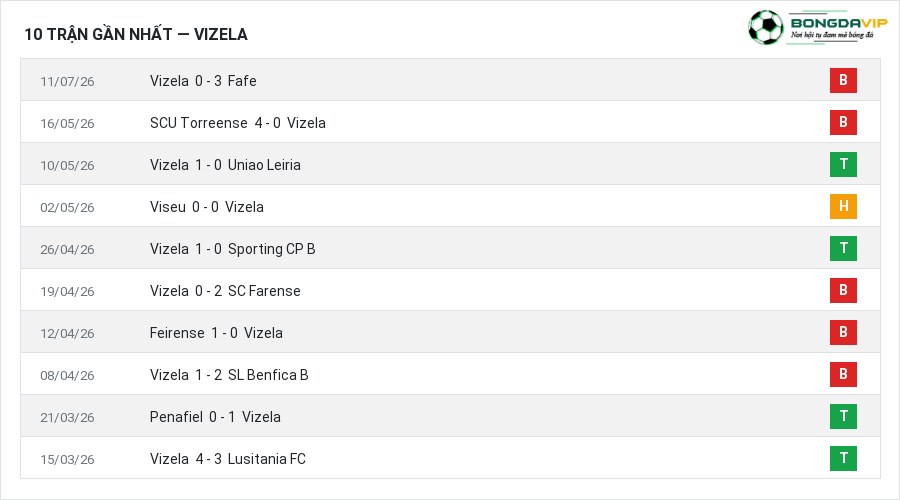Open the Vizela 4 - 3 Lusitania FC match

pyautogui.click(x=228, y=459)
